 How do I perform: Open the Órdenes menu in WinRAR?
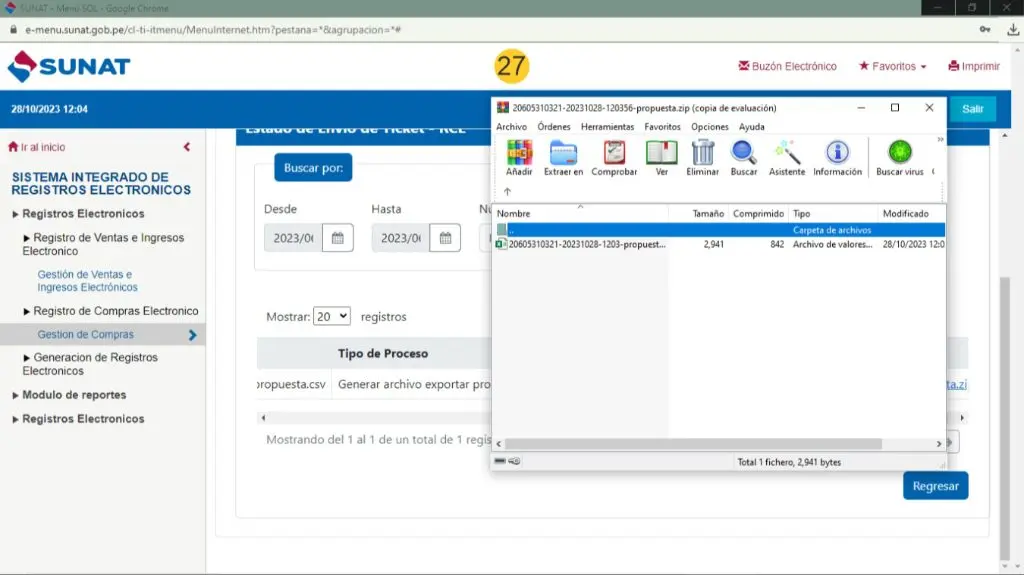click(554, 127)
